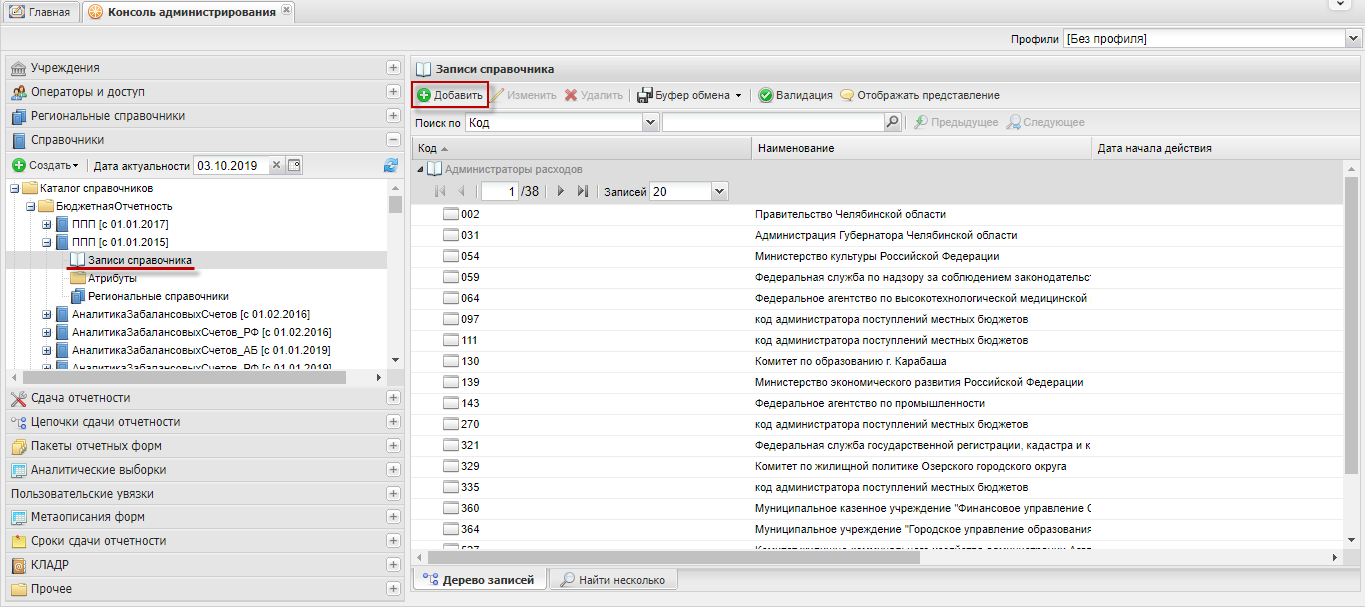The width and height of the screenshot is (1365, 607).
Task: Open the calendar picker for Дата актуальности
Action: pos(294,165)
